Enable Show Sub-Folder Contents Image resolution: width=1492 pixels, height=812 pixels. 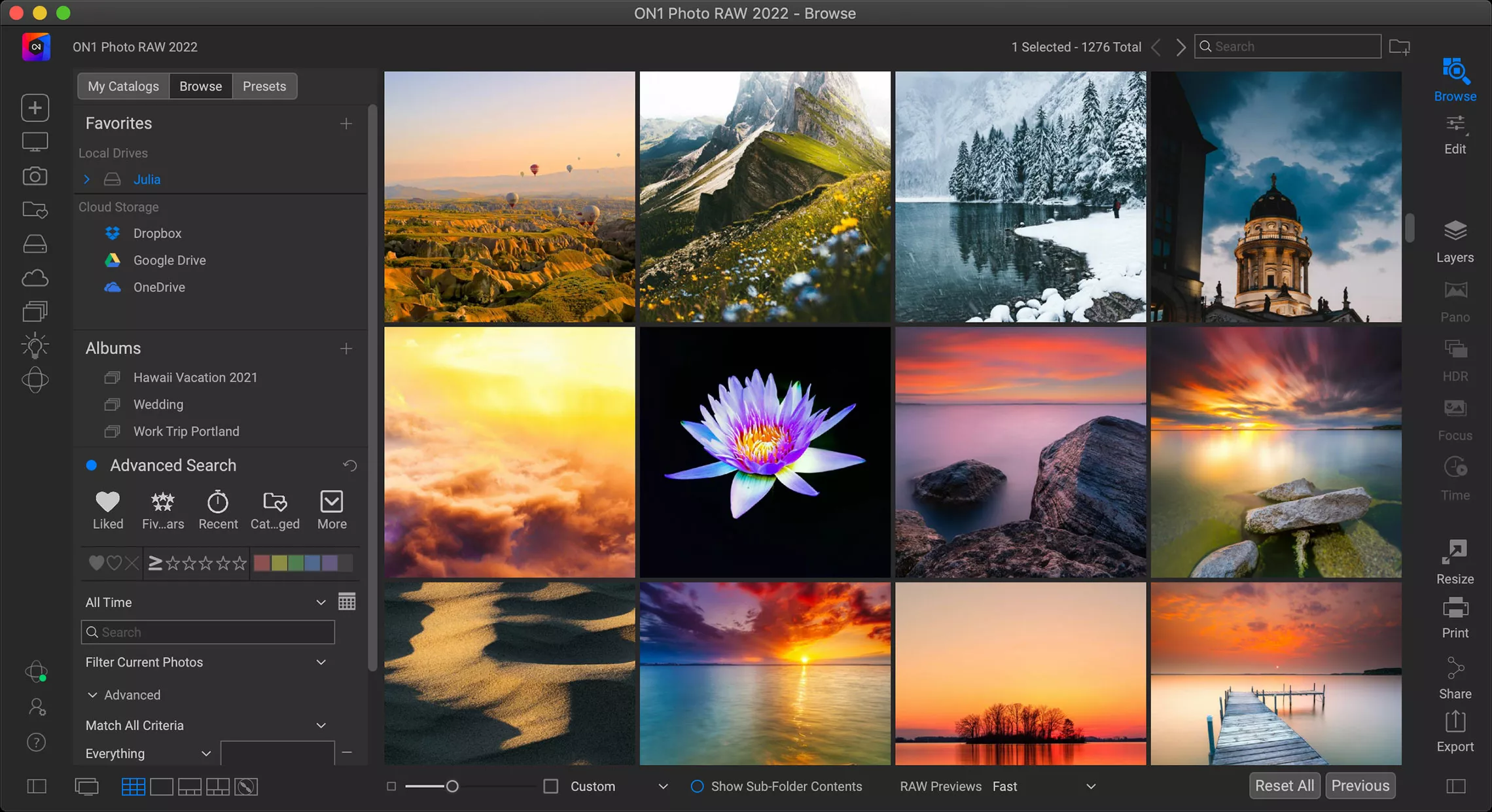(697, 786)
